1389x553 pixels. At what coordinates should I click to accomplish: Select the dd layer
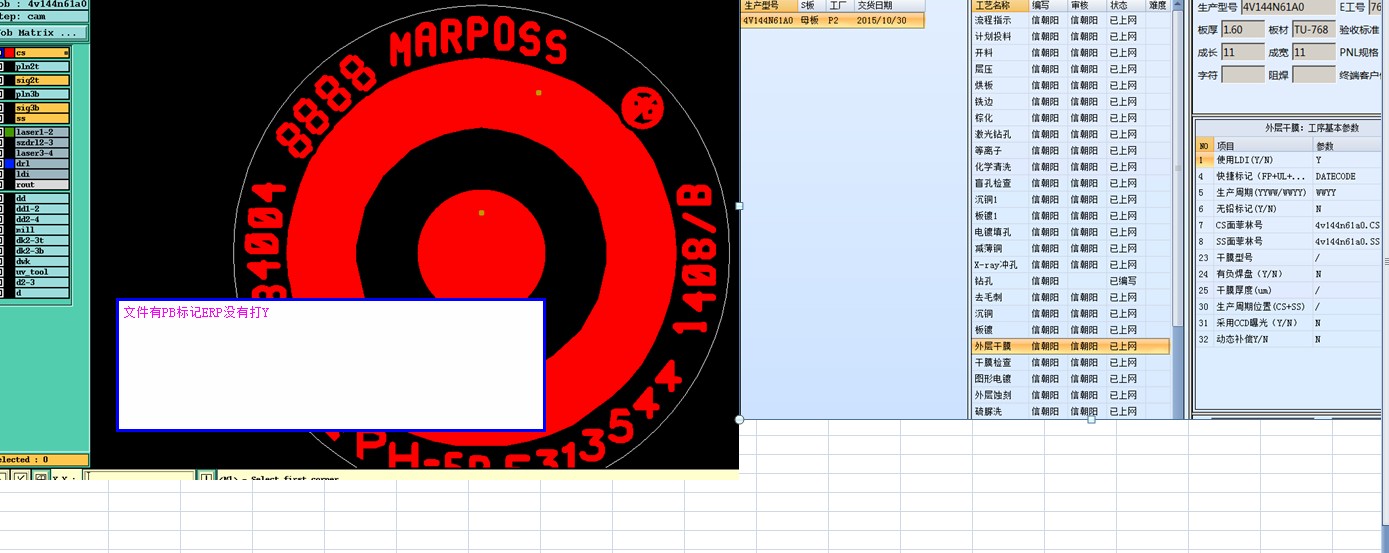pyautogui.click(x=41, y=198)
